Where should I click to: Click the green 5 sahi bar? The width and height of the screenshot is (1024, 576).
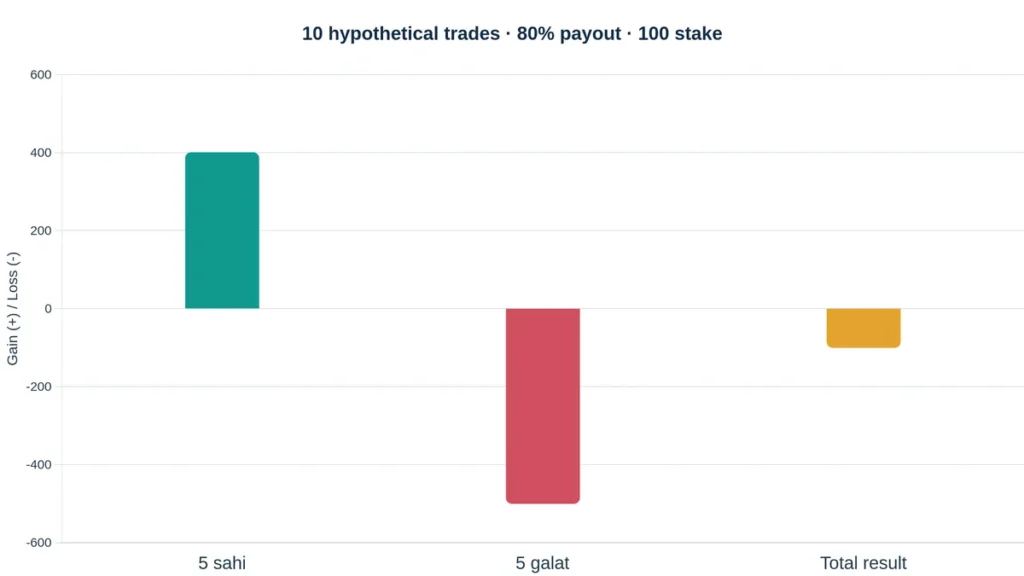click(222, 231)
